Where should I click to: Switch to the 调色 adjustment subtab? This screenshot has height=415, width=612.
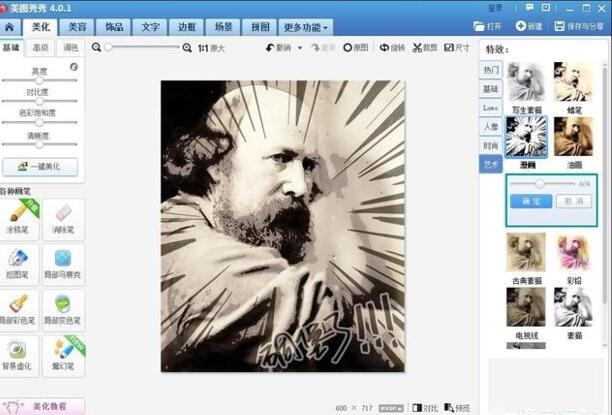(71, 48)
